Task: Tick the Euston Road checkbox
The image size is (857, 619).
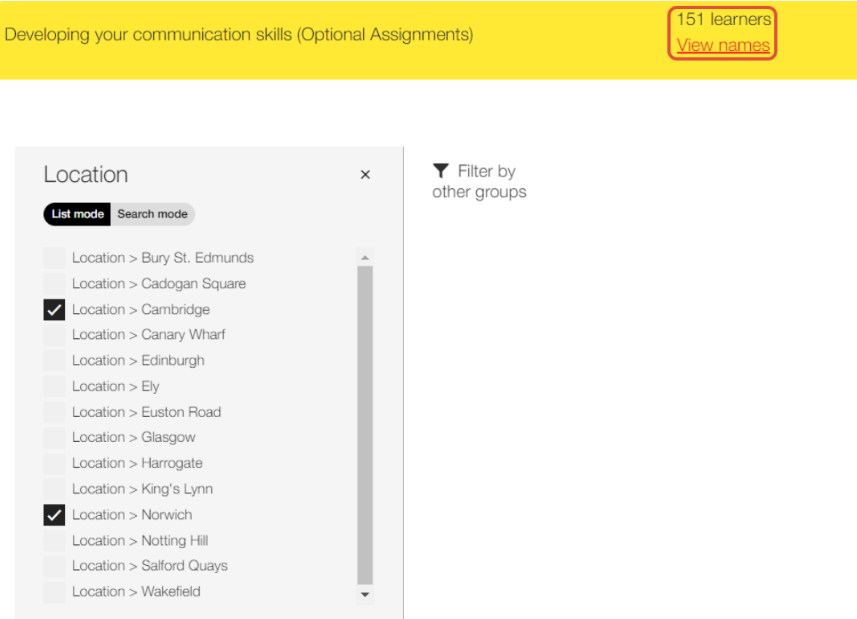Action: [54, 412]
